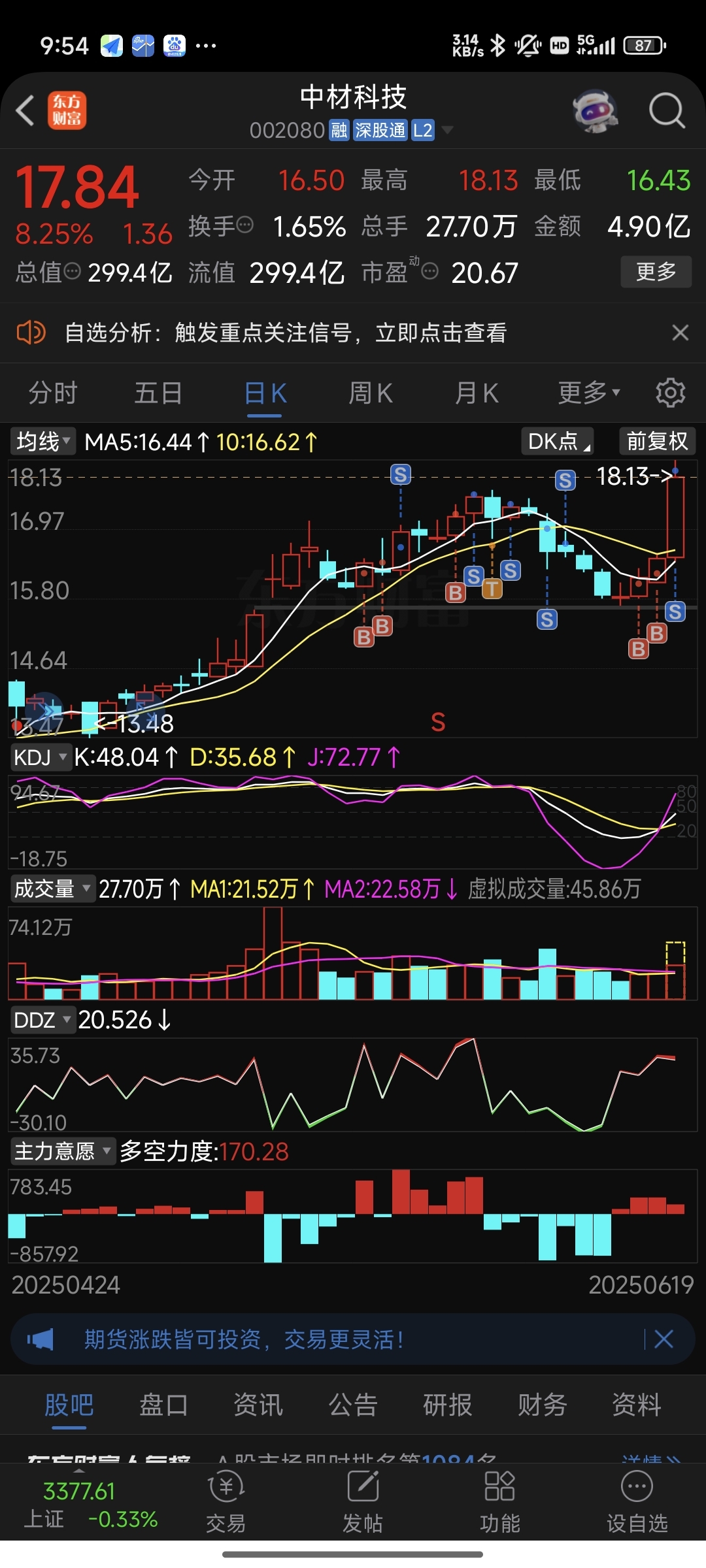Open the 成交量 indicator dropdown
Viewport: 706px width, 1568px height.
coord(53,889)
